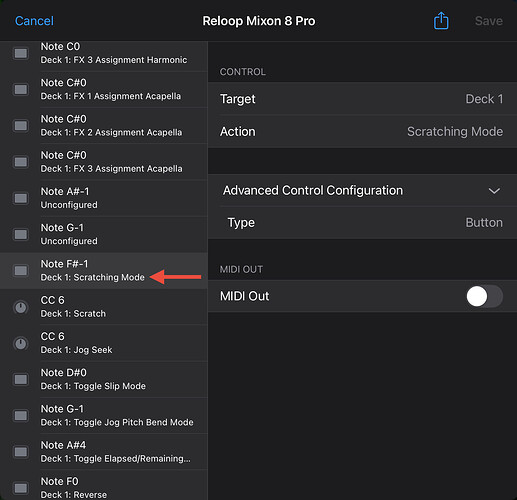Click the button icon for Note A#4

click(21, 452)
